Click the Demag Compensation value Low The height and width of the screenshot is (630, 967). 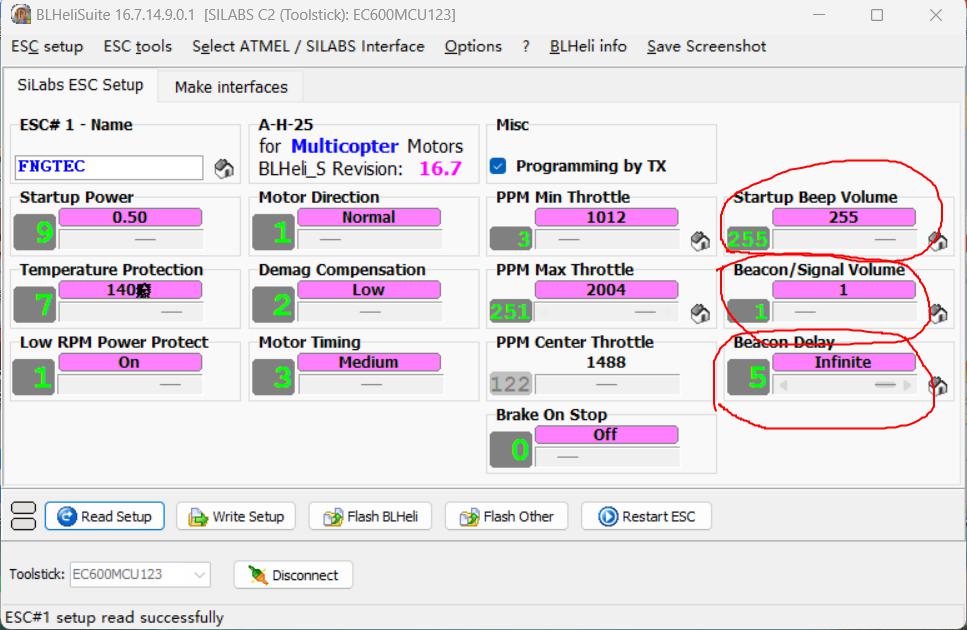(369, 290)
